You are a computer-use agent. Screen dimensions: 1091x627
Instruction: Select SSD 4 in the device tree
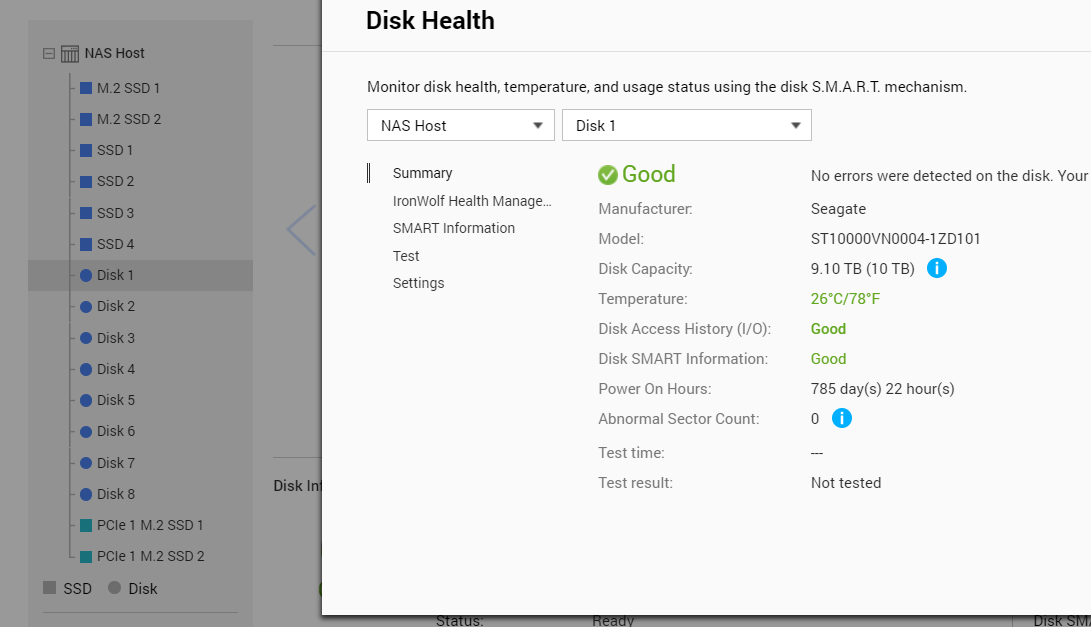[x=115, y=244]
